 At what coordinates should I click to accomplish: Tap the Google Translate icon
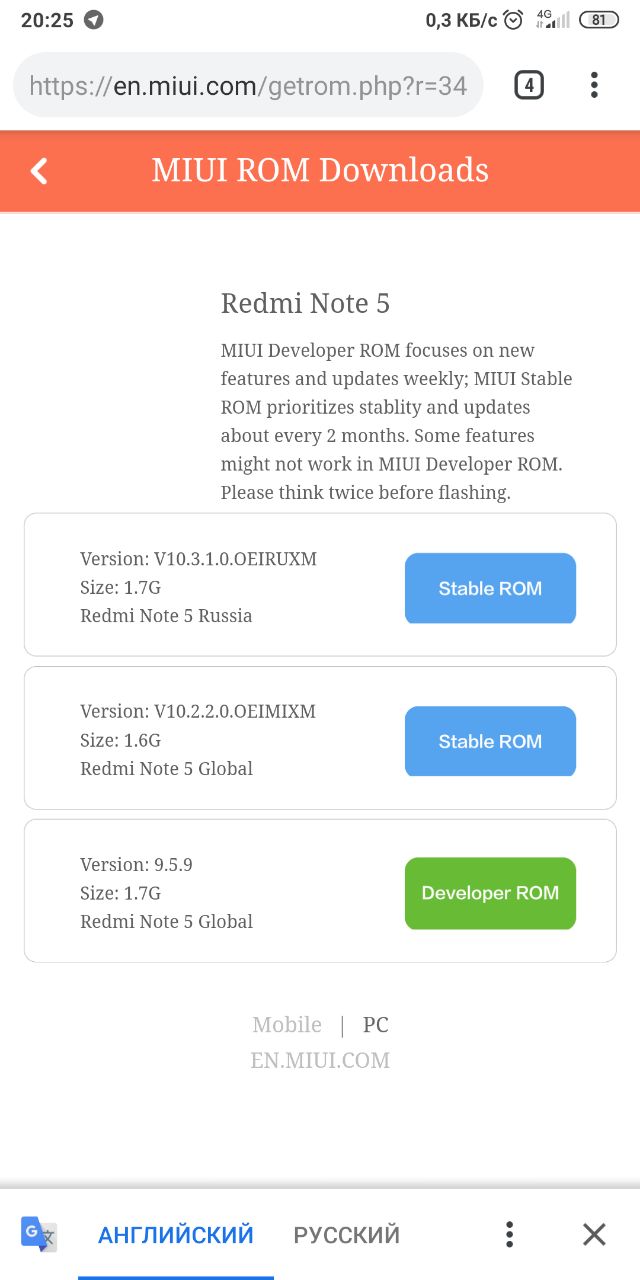click(39, 1234)
